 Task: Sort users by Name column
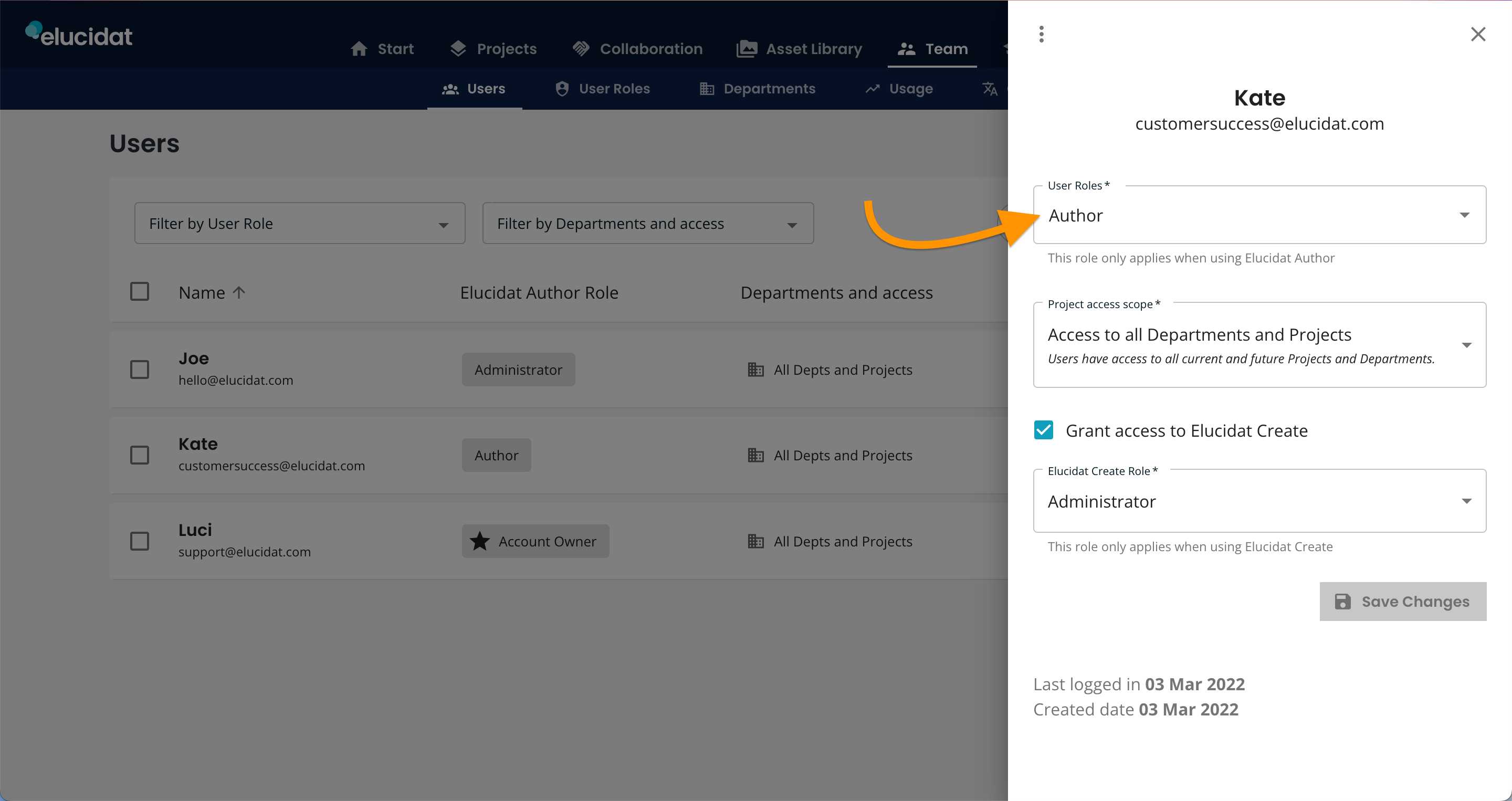click(x=202, y=292)
